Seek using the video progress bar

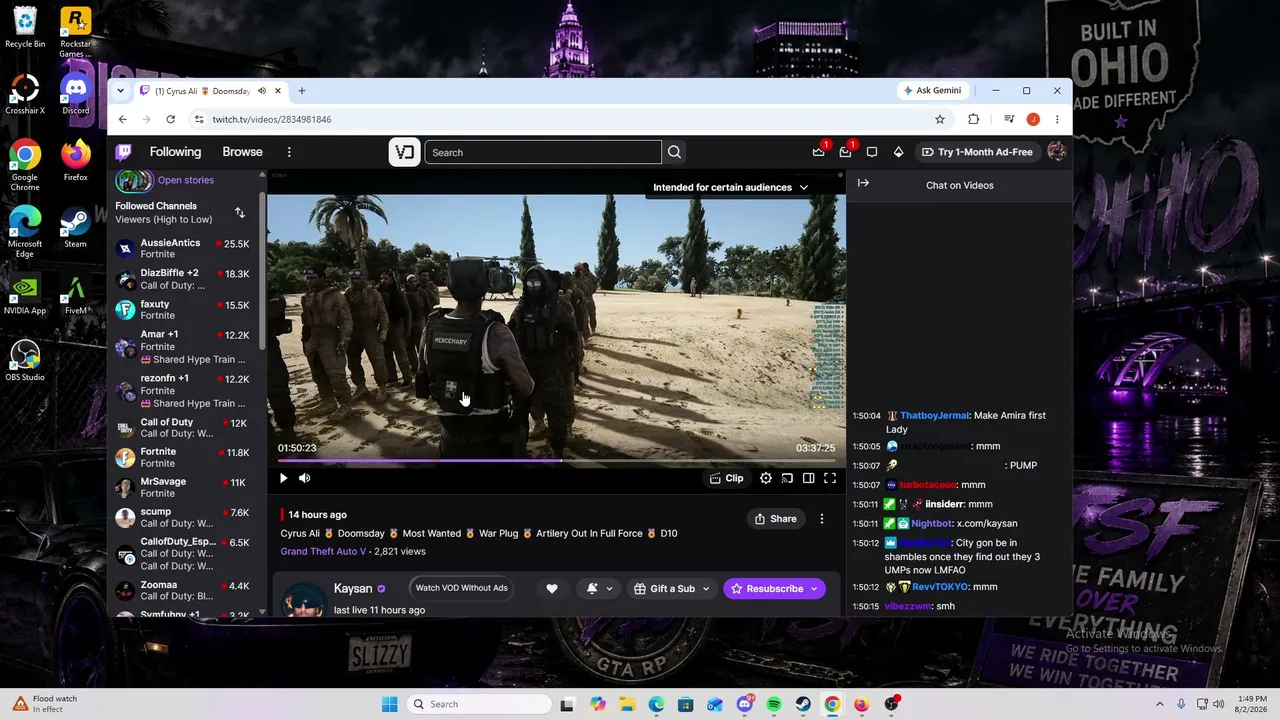[556, 461]
